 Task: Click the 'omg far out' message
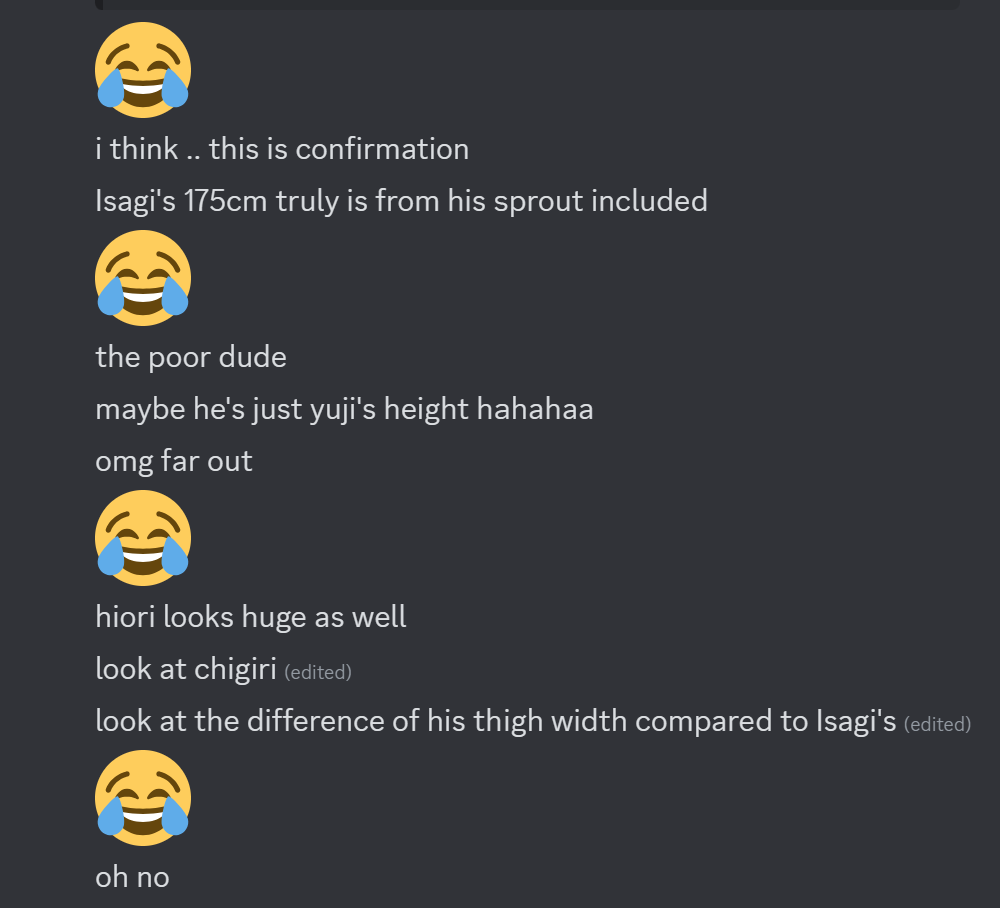click(x=173, y=462)
